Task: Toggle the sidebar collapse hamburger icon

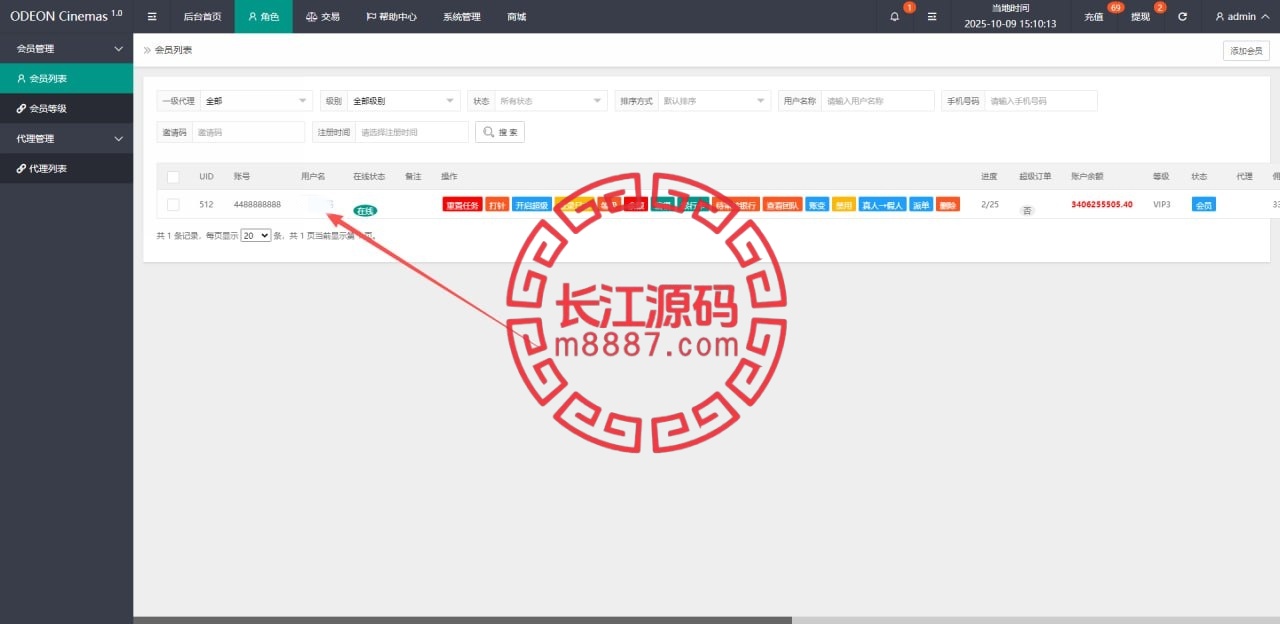Action: point(152,17)
